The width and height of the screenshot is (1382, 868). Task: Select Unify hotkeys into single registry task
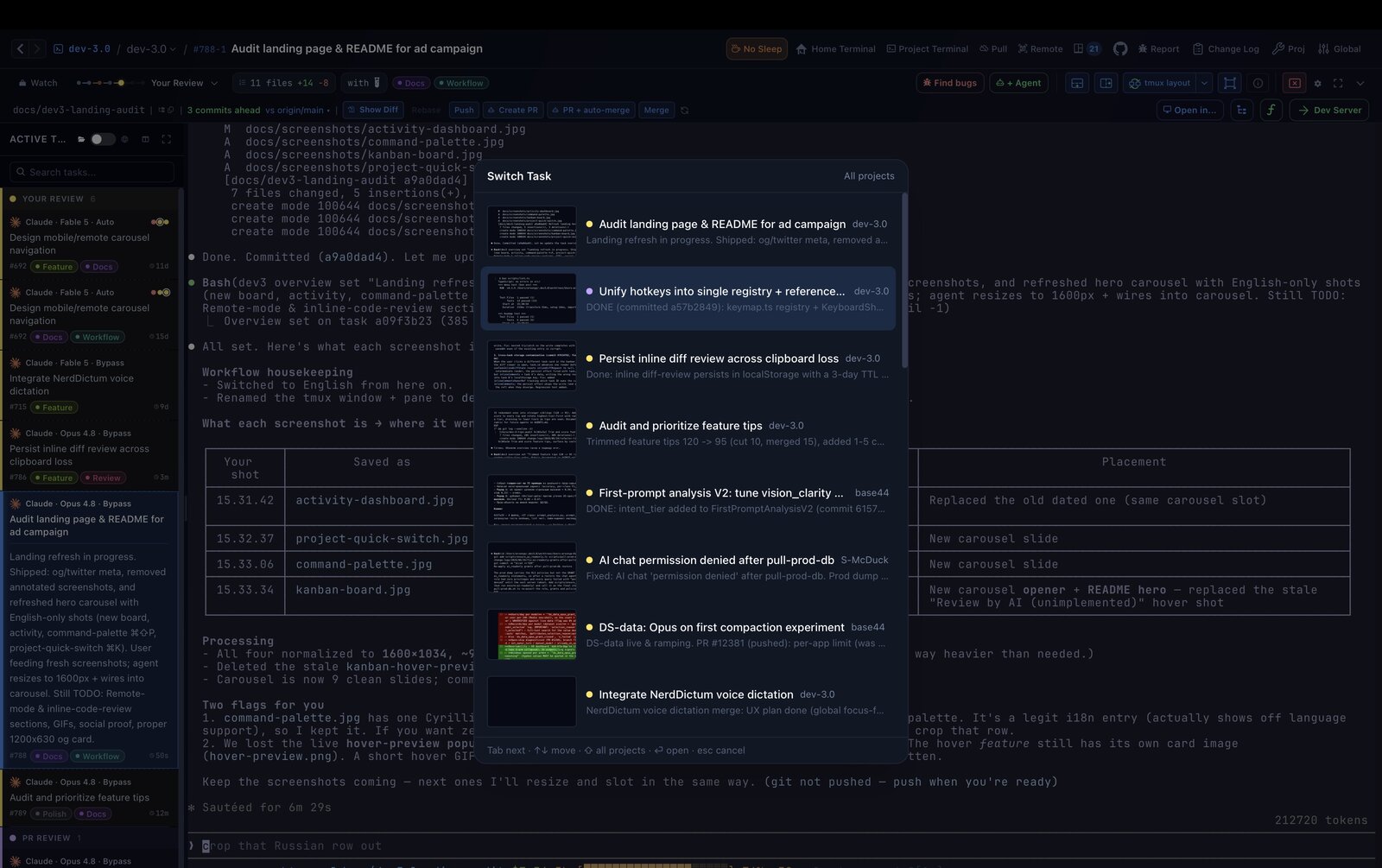click(688, 299)
